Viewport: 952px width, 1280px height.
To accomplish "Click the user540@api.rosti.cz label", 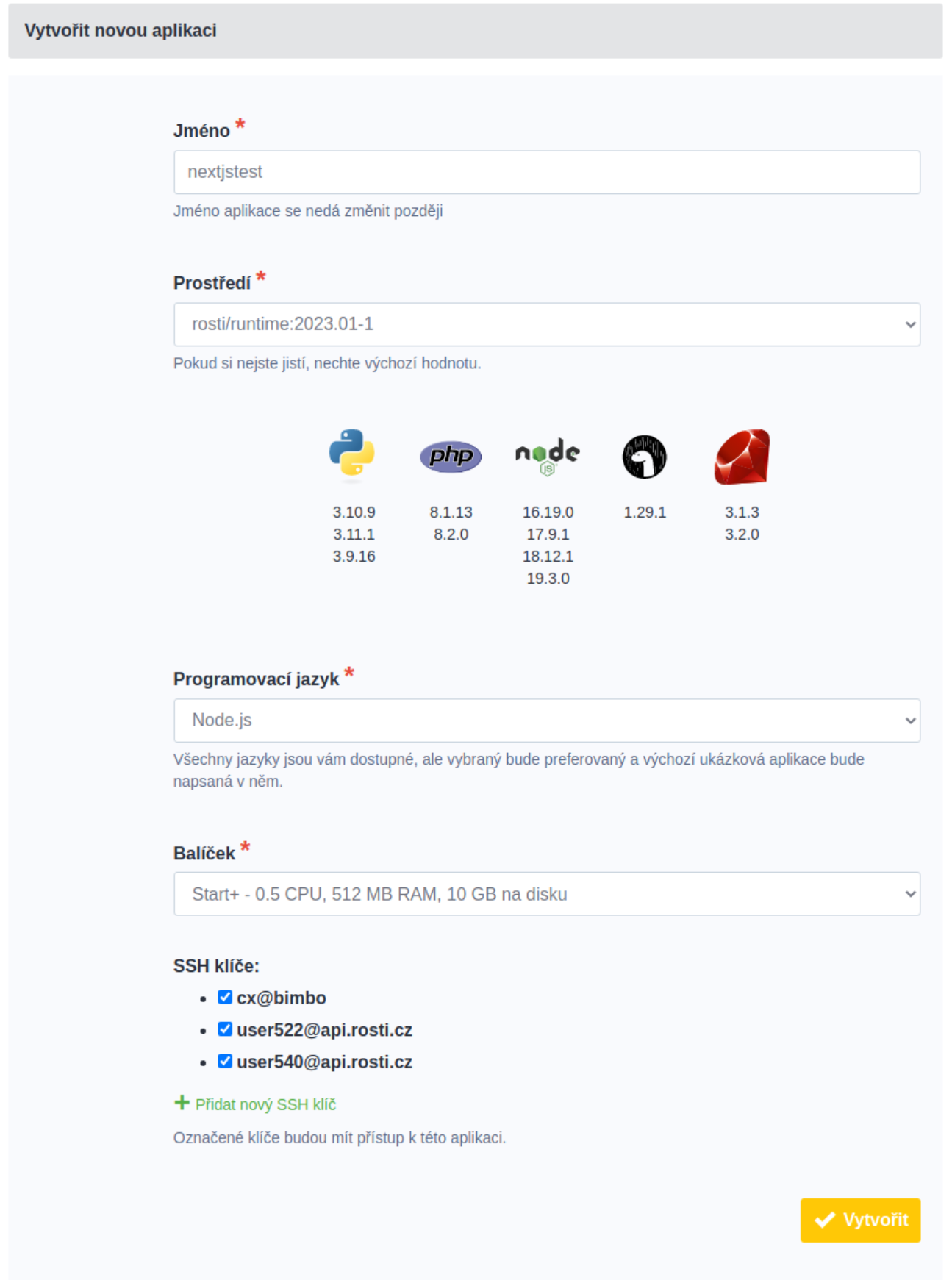I will tap(324, 1062).
